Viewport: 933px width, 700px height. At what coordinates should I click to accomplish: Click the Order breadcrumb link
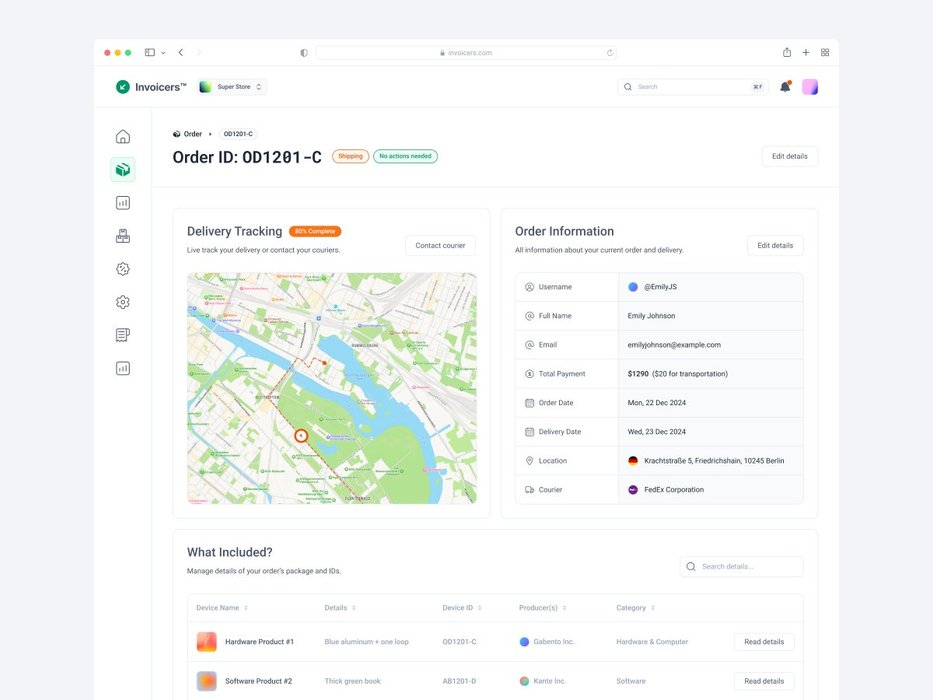coord(192,134)
